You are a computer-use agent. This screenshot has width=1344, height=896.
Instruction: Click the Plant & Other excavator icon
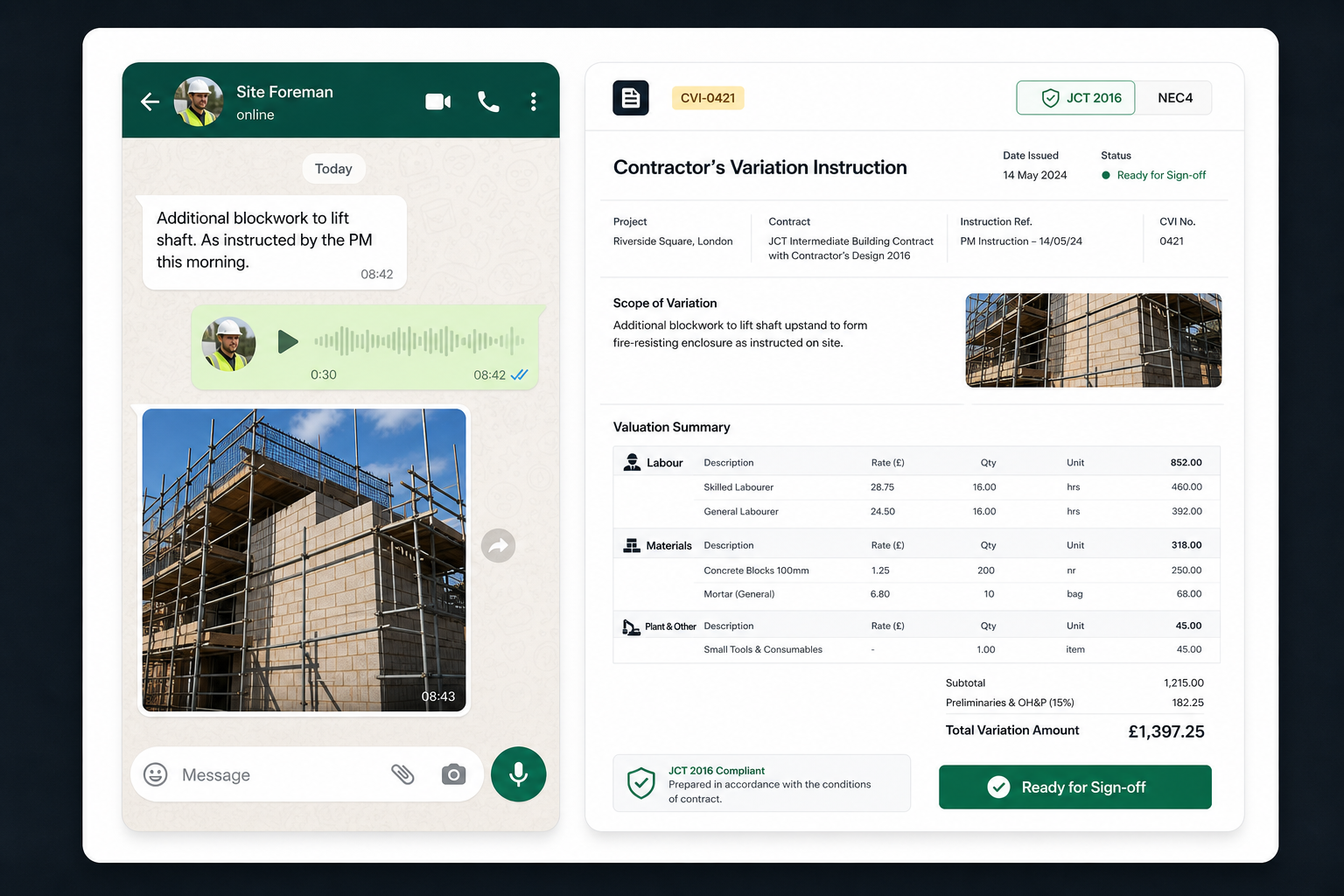(632, 626)
